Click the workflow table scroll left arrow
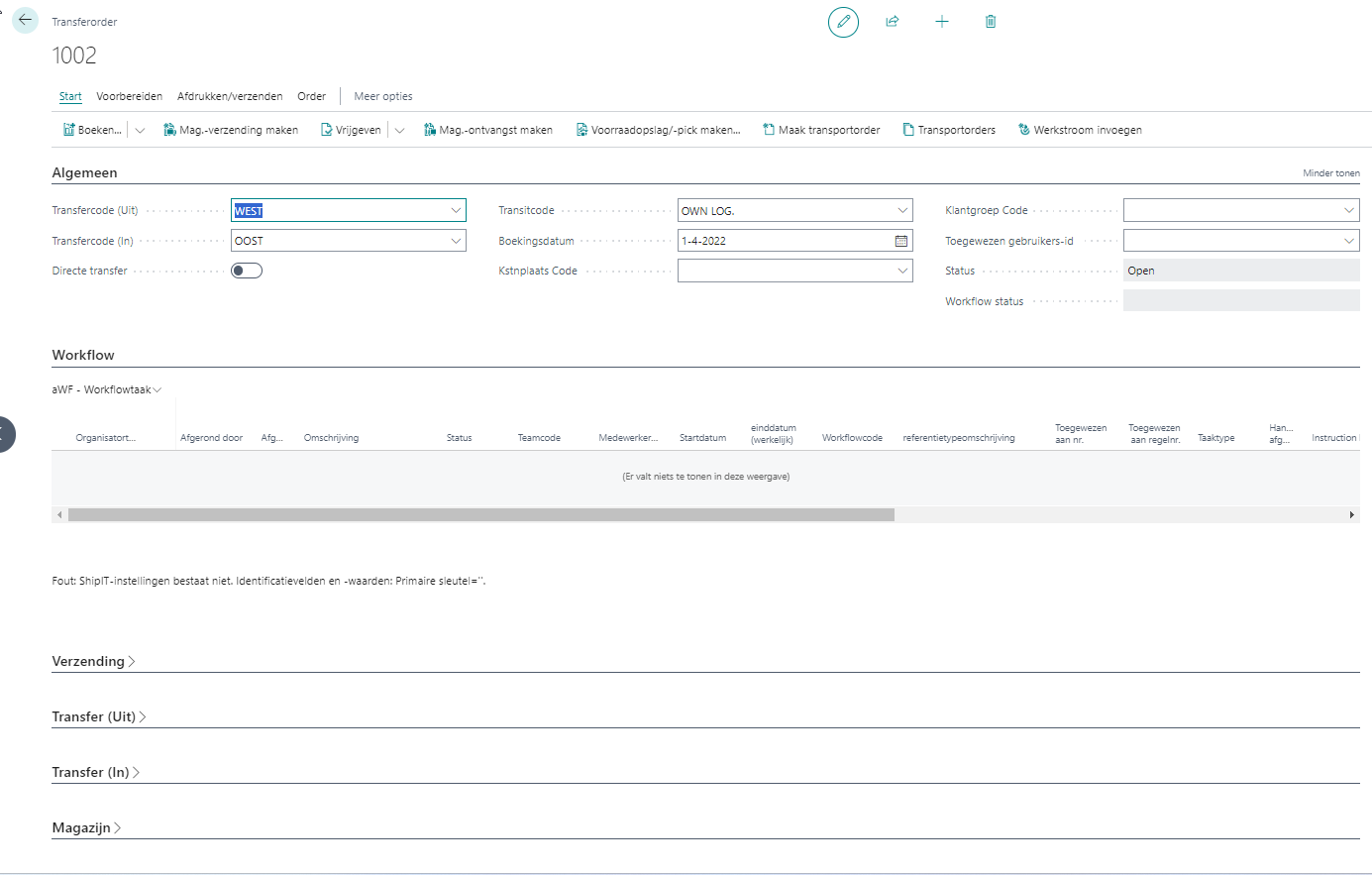The width and height of the screenshot is (1372, 875). [x=59, y=515]
